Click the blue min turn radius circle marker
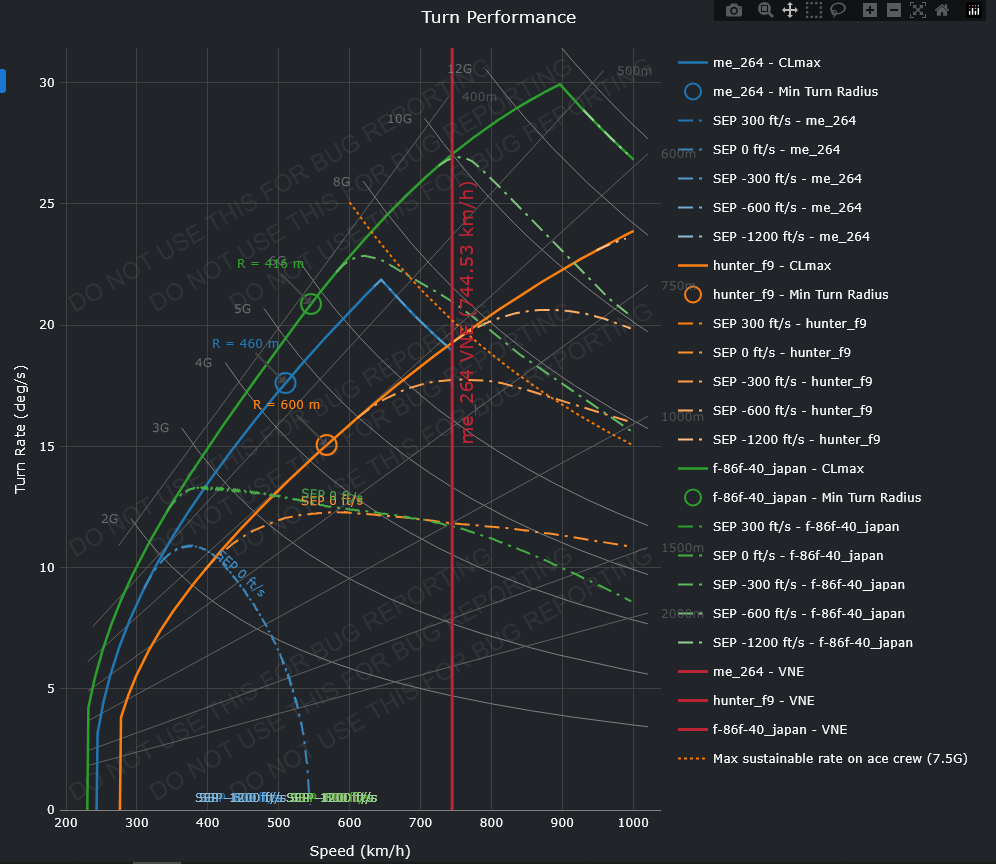Viewport: 996px width, 864px height. [286, 382]
